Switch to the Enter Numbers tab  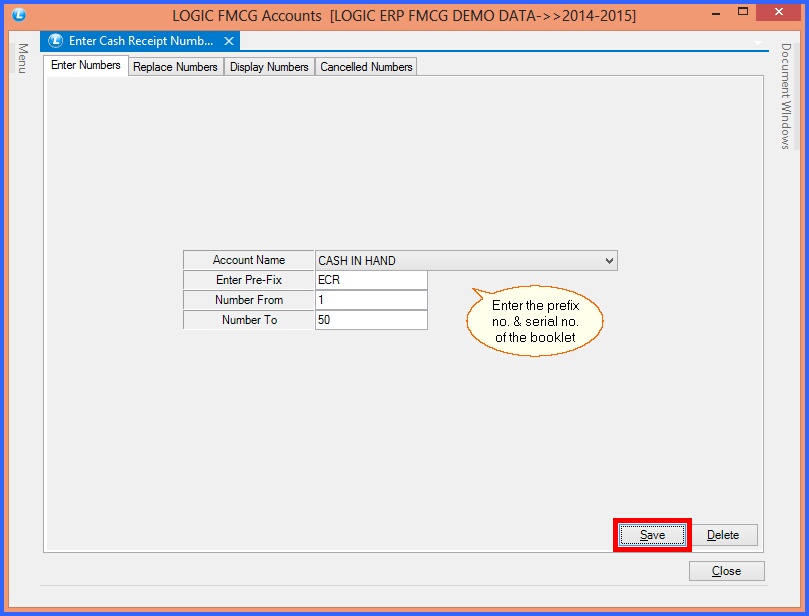point(86,65)
